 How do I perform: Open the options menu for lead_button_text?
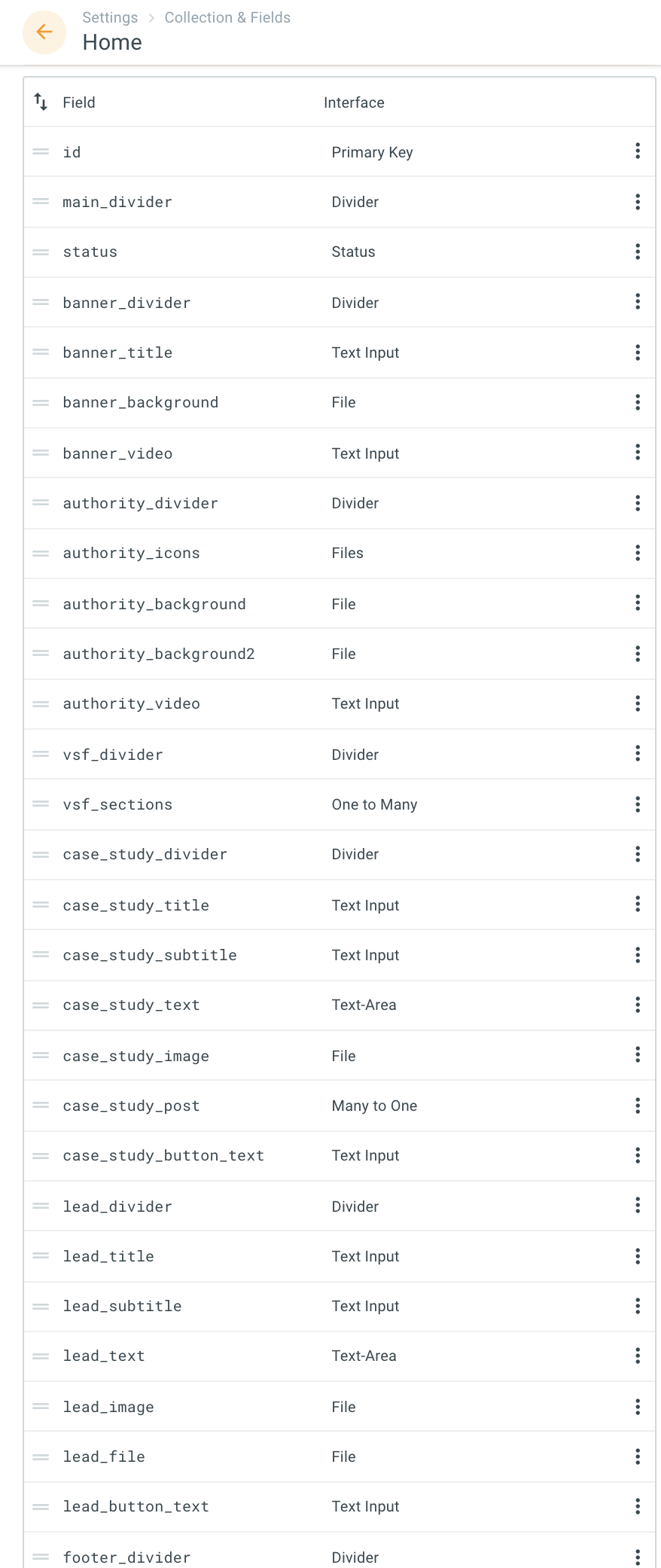coord(637,1506)
